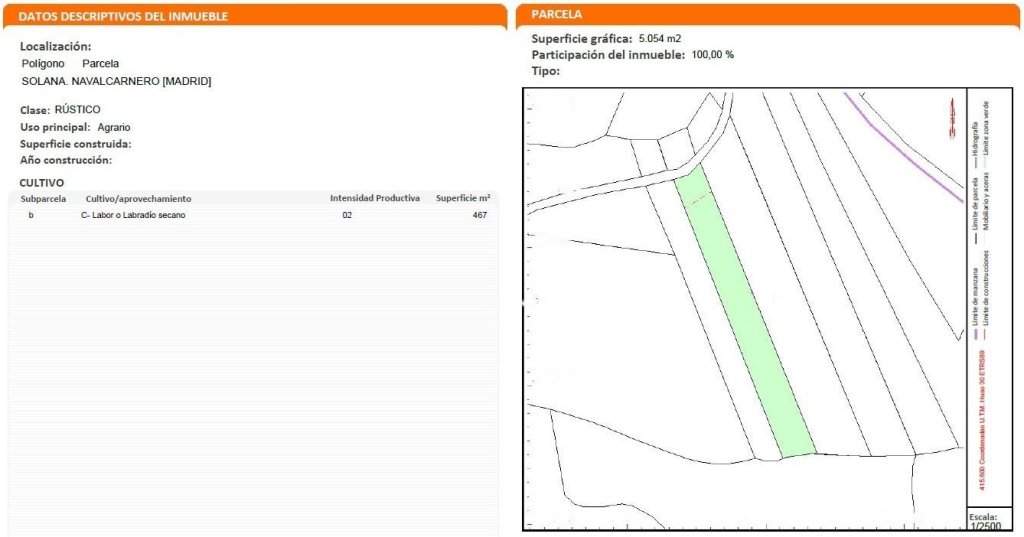Click the 'CULTIVO' section heading
Screen dimensions: 1024x537
click(42, 183)
